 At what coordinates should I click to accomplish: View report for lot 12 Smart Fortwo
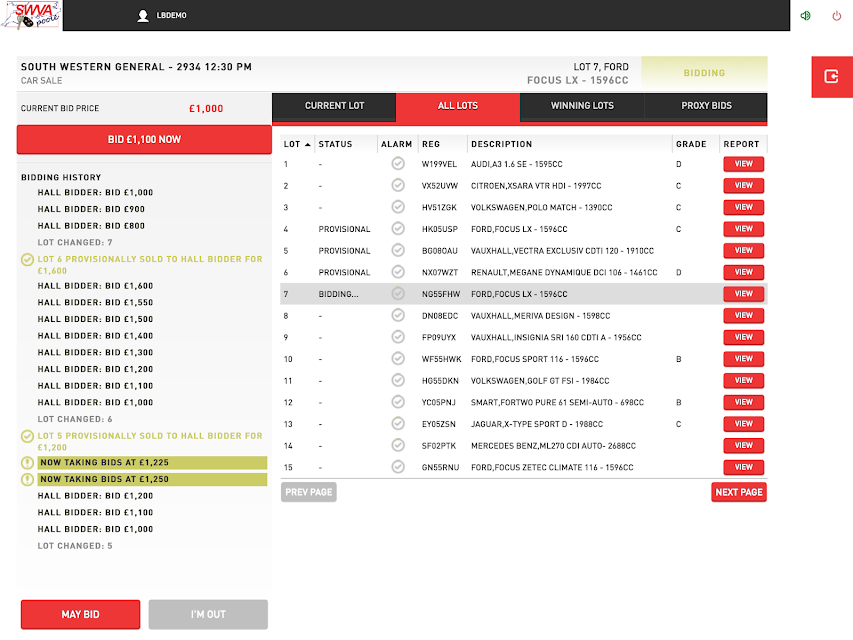pos(744,402)
